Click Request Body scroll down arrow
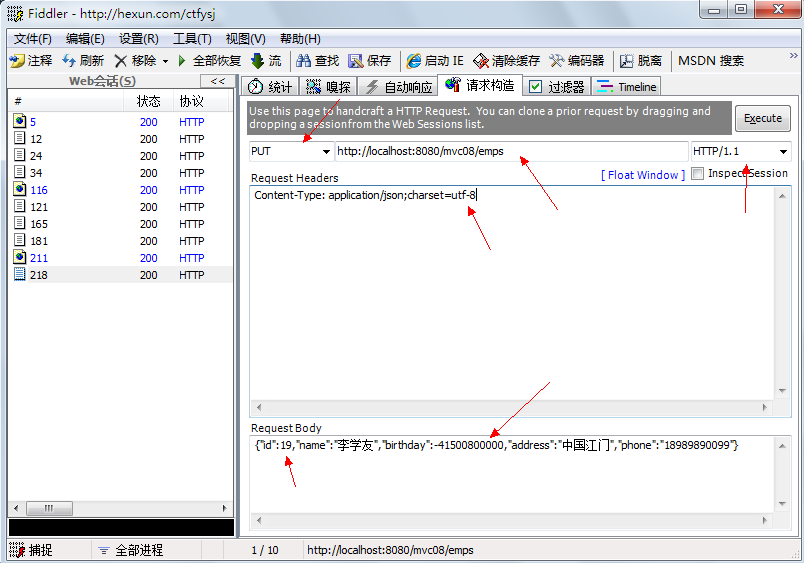Image resolution: width=804 pixels, height=563 pixels. (782, 504)
